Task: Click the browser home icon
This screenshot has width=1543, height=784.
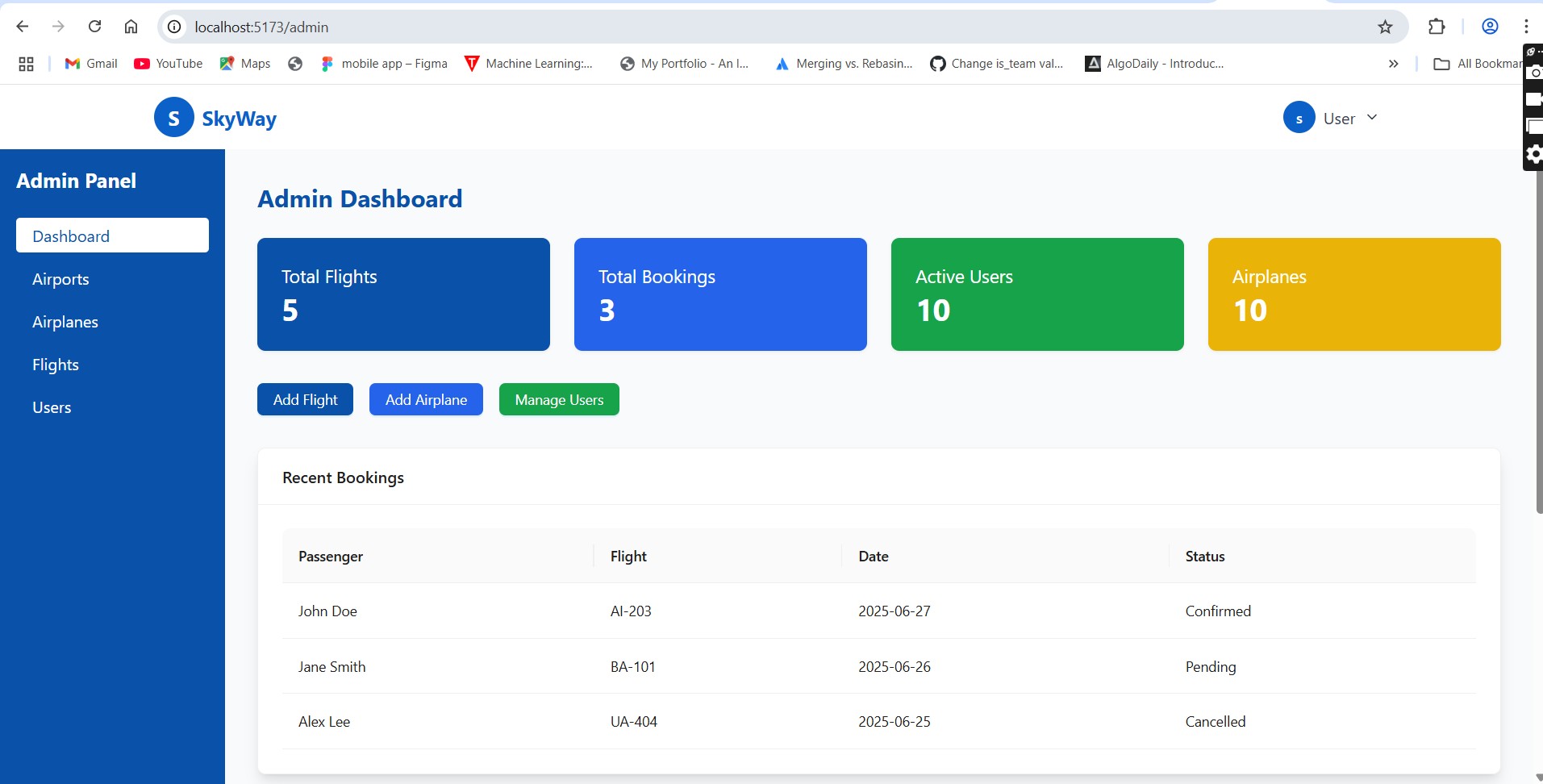Action: [x=131, y=27]
